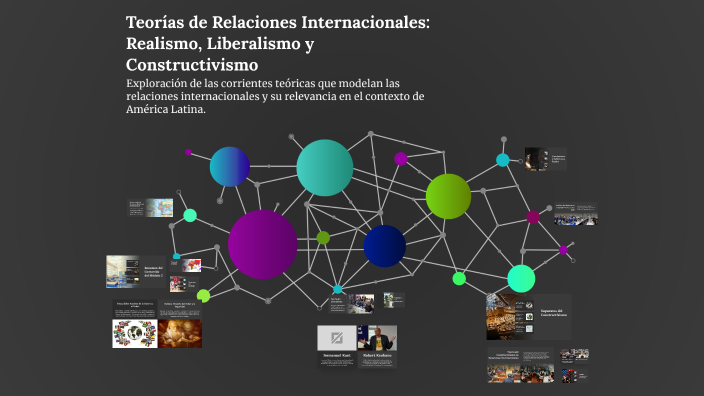Open the 'Robert Keohane' photo slide
This screenshot has height=396, width=704.
pyautogui.click(x=377, y=346)
